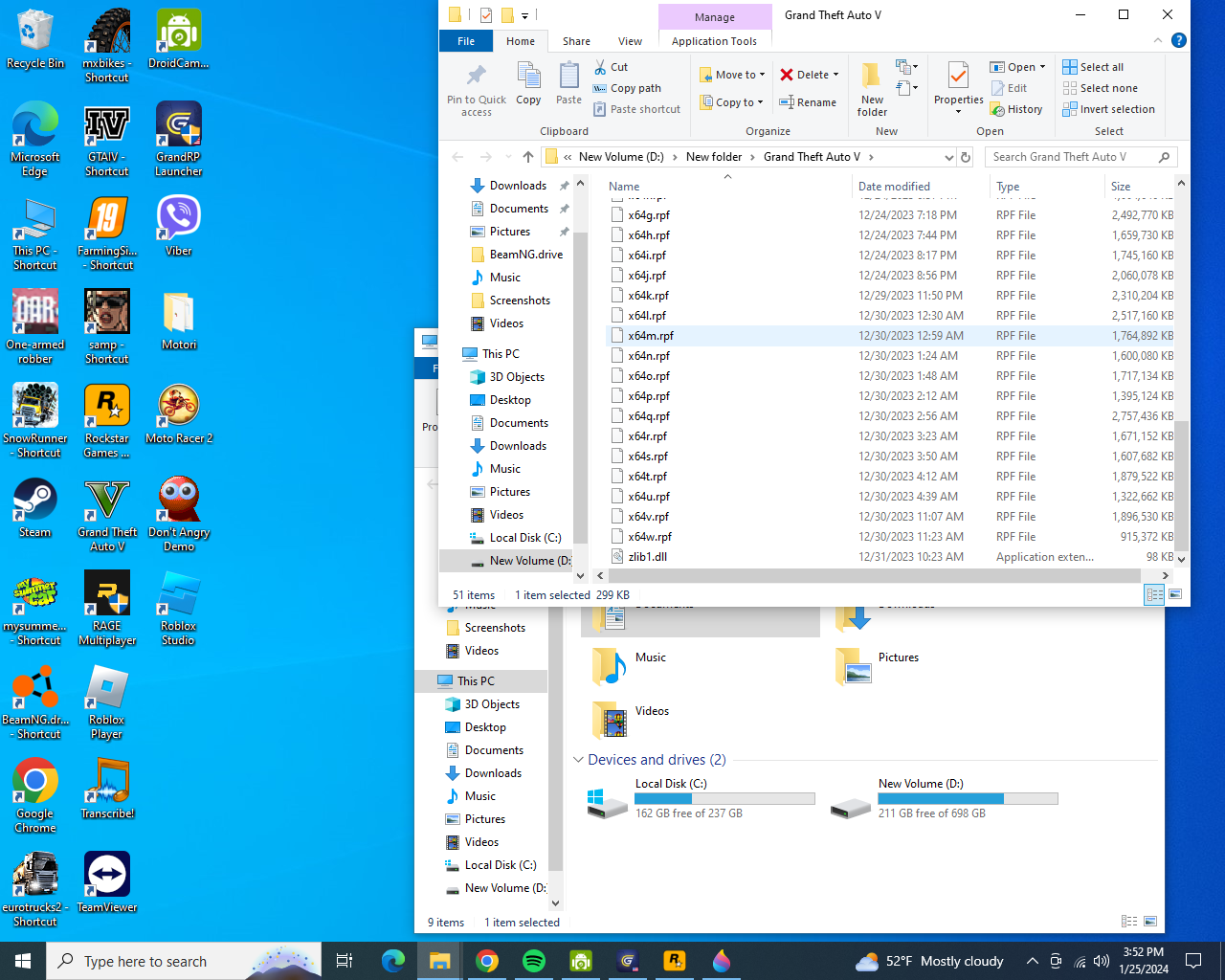The width and height of the screenshot is (1225, 980).
Task: Sort by the Date modified column
Action: 920,187
